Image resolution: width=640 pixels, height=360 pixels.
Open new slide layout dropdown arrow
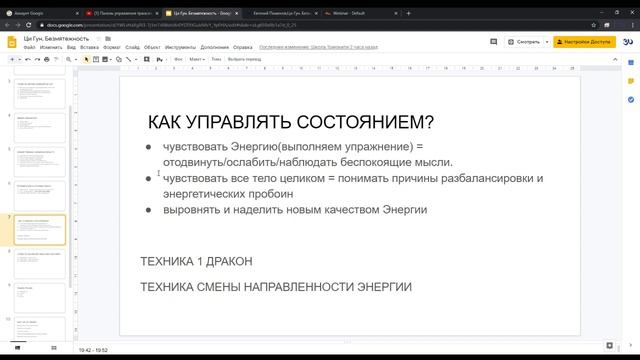pos(19,59)
